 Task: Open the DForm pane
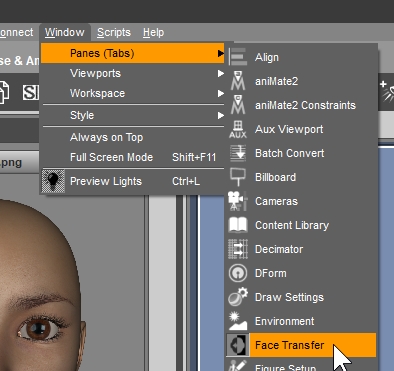(x=302, y=273)
